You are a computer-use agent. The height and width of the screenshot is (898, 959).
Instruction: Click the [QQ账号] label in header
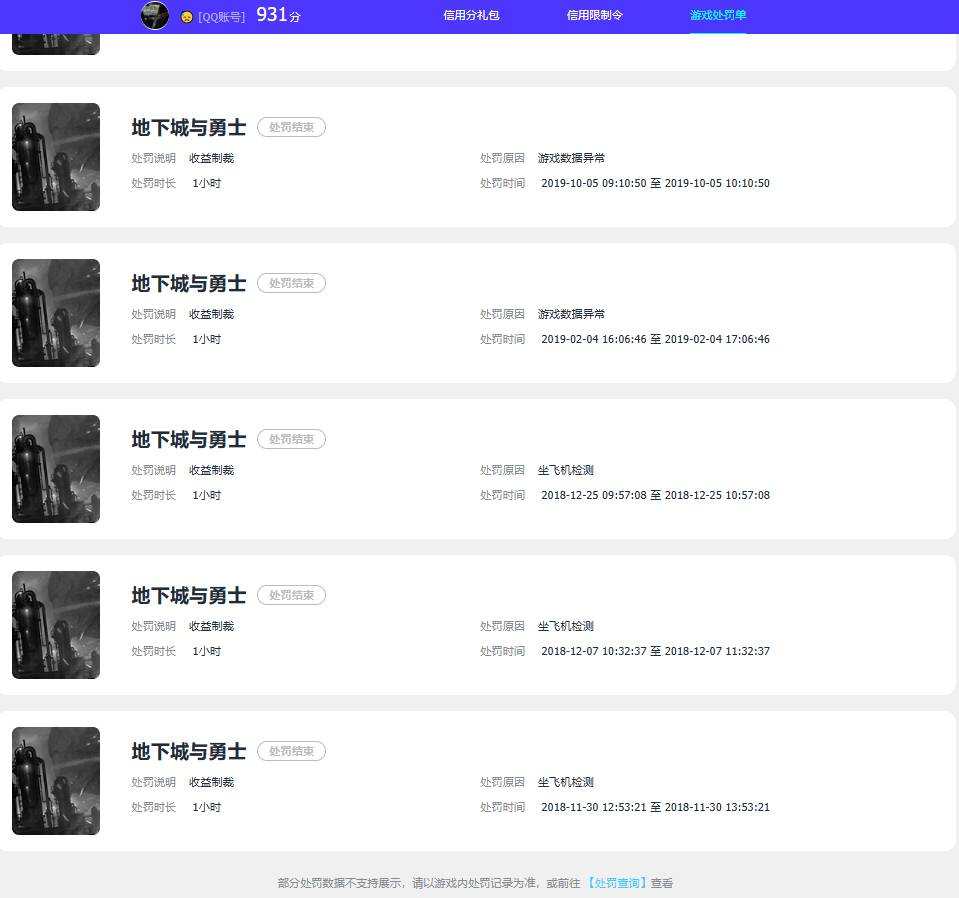221,17
